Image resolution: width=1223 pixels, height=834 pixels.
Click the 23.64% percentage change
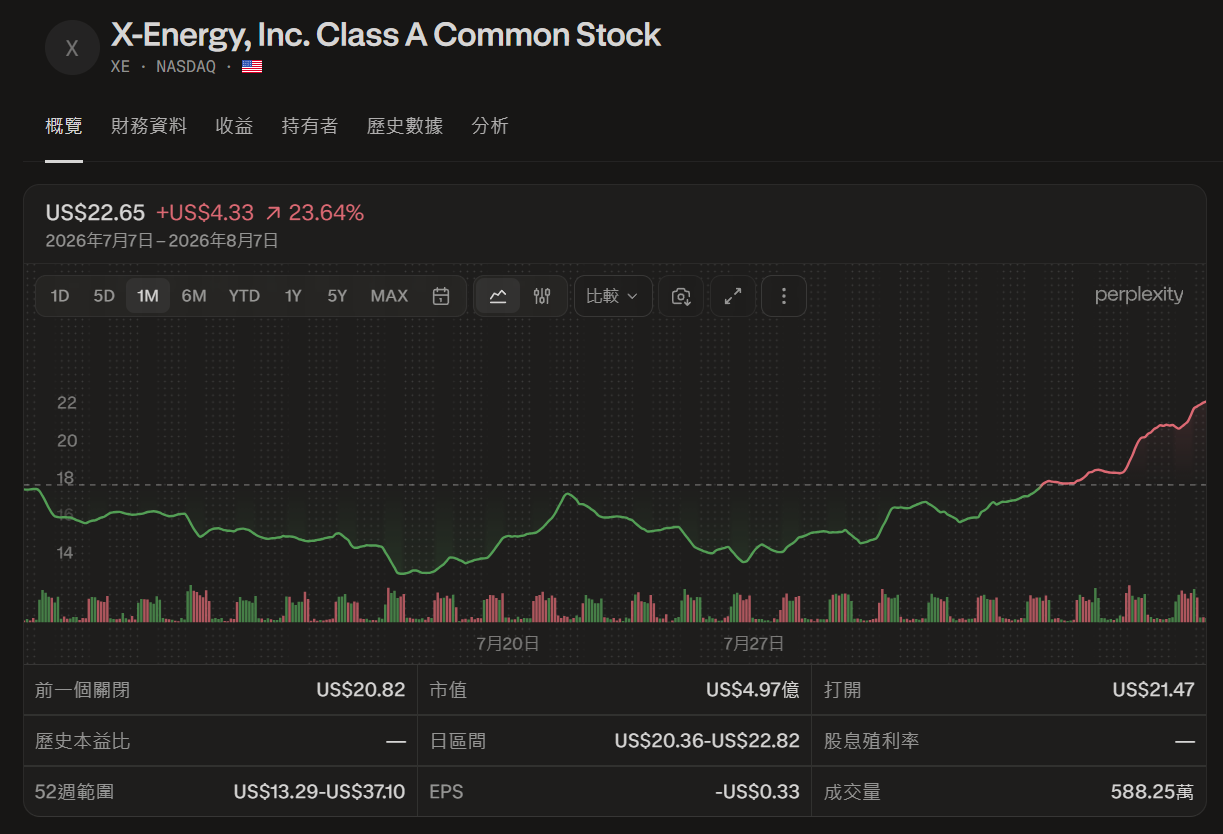click(326, 213)
